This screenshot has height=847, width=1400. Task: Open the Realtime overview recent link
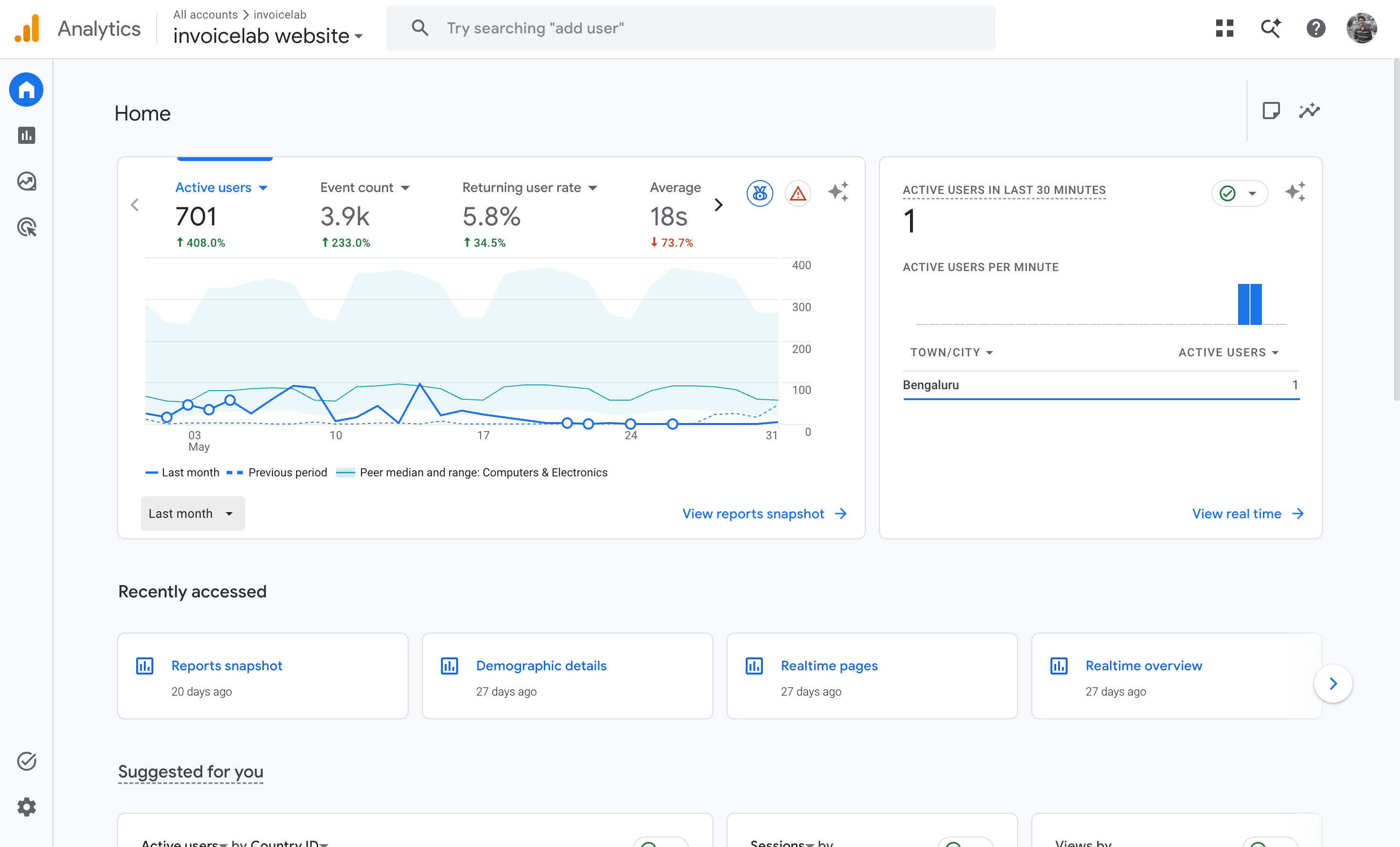point(1144,665)
